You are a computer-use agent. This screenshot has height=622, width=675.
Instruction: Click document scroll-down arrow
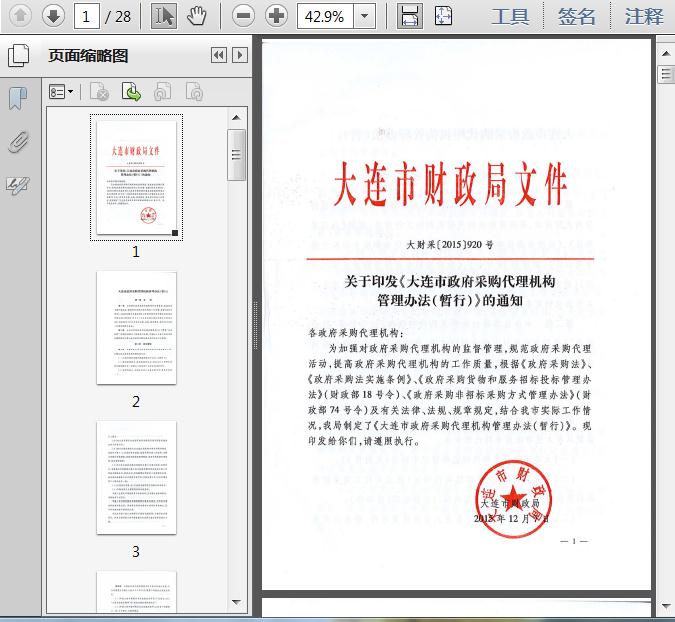coord(666,606)
